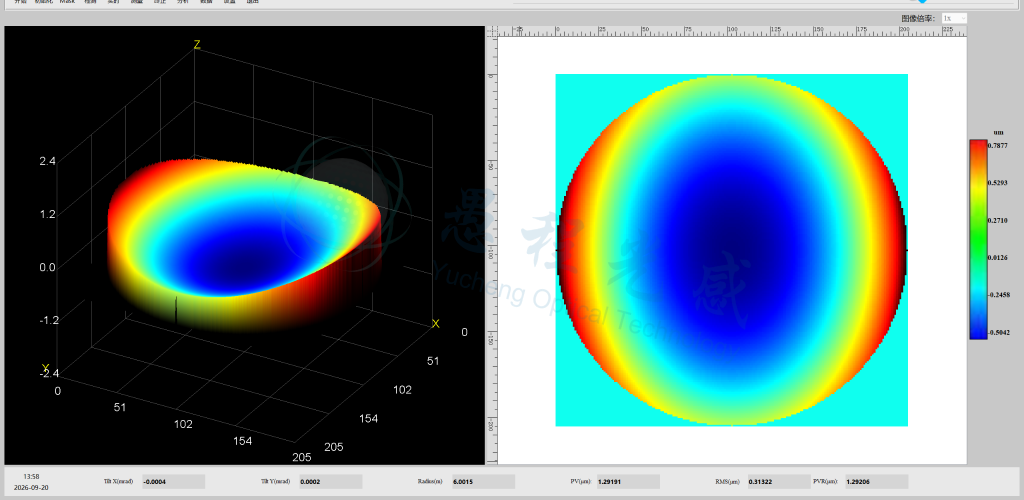This screenshot has height=500, width=1024.
Task: Click the um unit label above color scale
Action: [x=998, y=133]
